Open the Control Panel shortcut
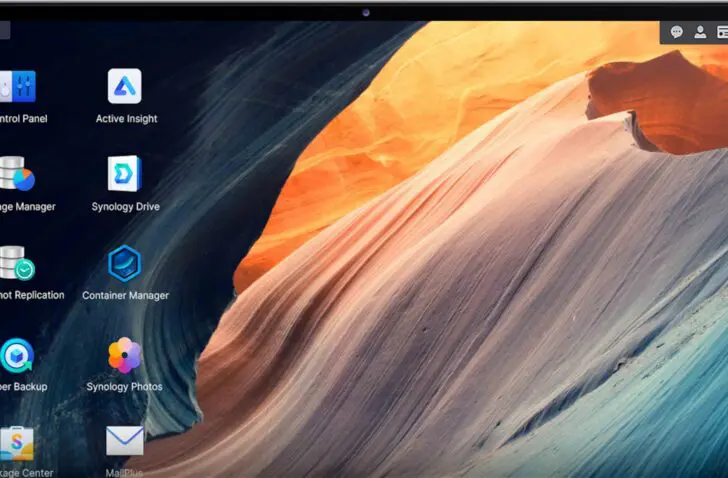728x478 pixels. (18, 86)
